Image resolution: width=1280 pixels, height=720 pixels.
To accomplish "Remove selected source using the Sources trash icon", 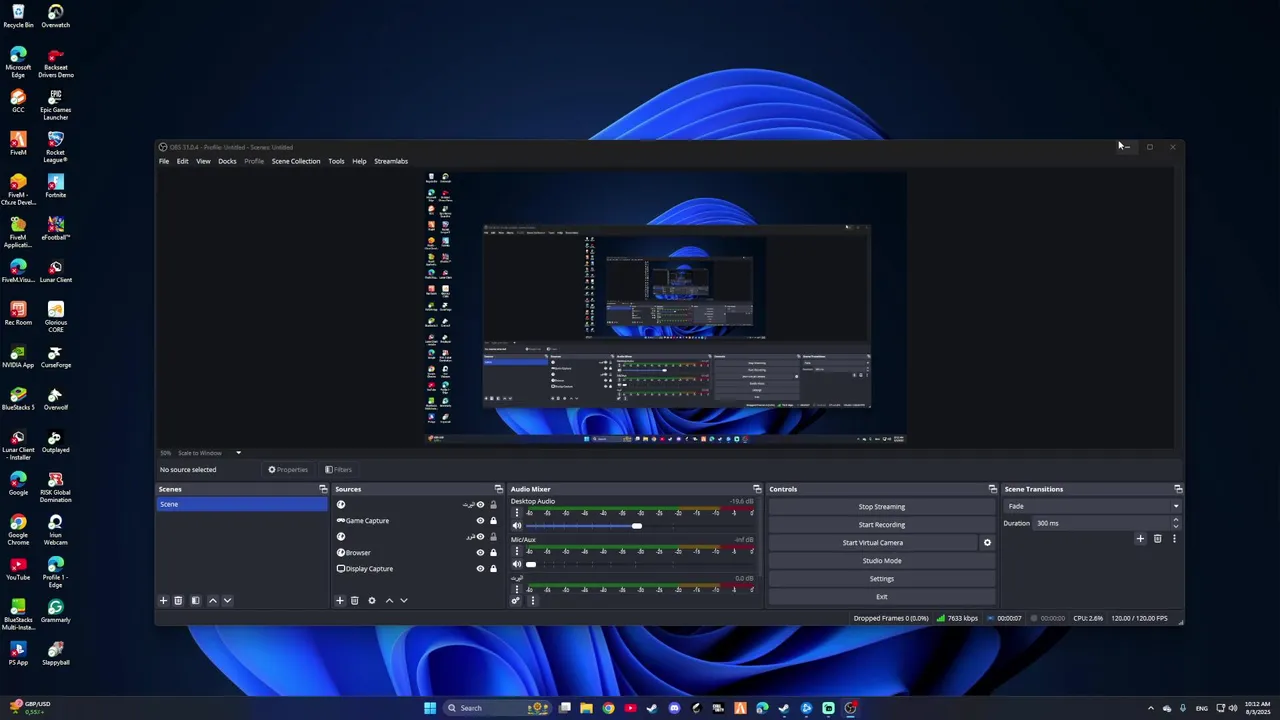I will tap(354, 601).
